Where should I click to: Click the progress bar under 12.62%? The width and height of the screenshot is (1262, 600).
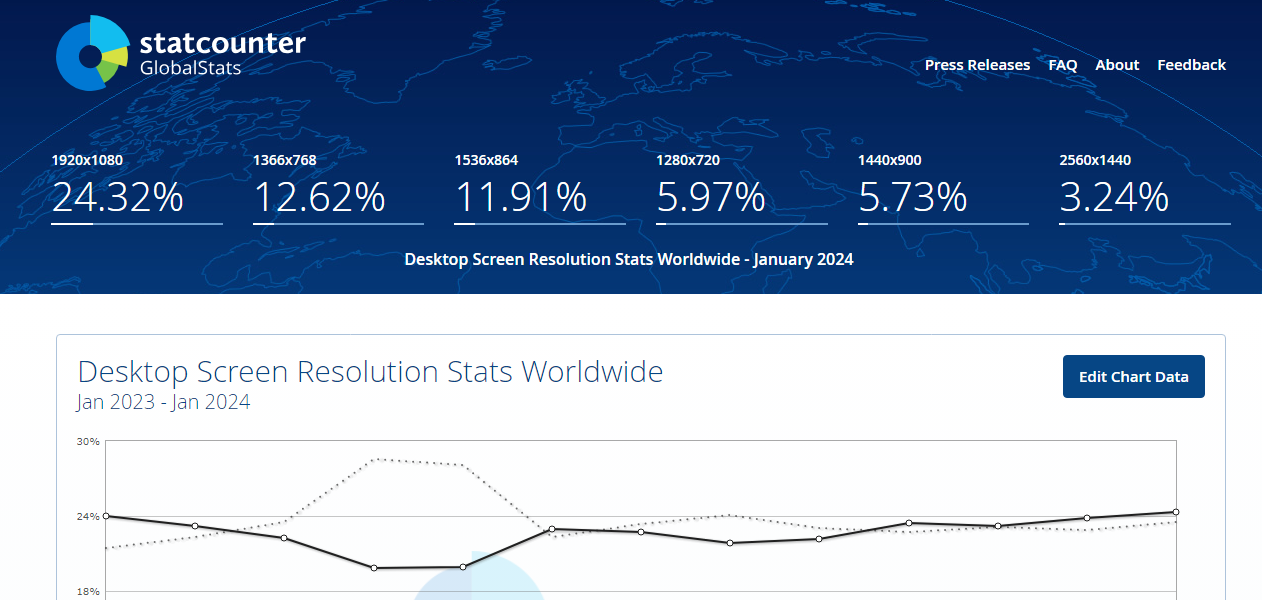tap(338, 224)
